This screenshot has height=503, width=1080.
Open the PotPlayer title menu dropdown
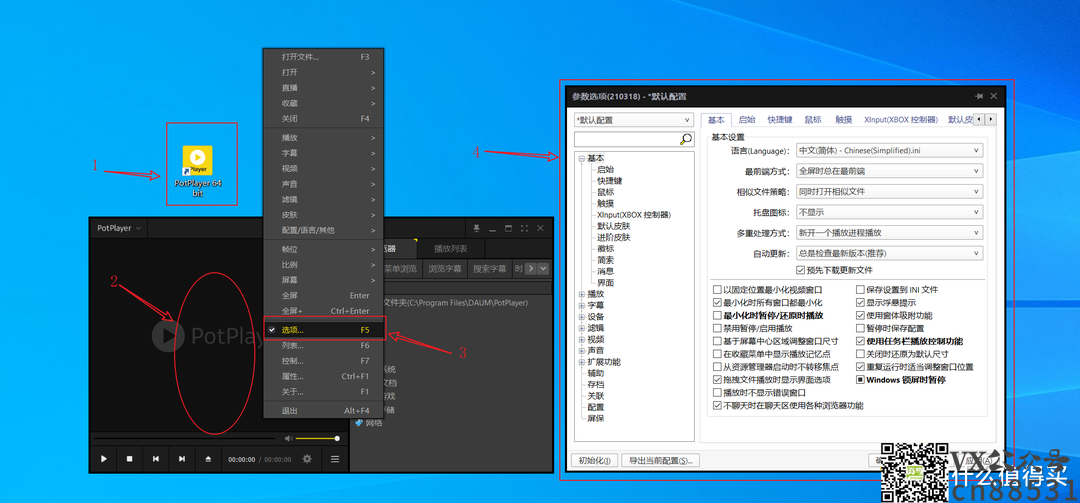(x=118, y=228)
